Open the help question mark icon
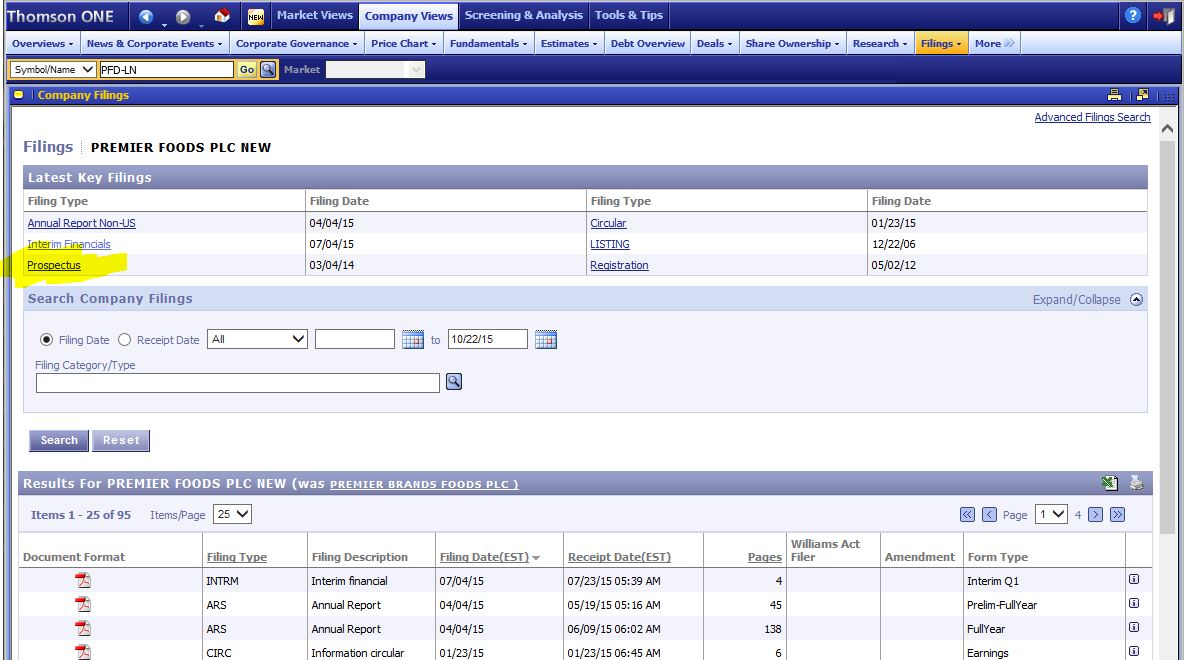Screen dimensions: 1184x660 [x=1133, y=16]
